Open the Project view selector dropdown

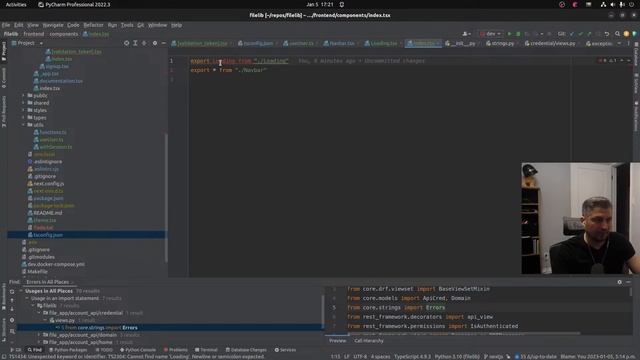27,43
